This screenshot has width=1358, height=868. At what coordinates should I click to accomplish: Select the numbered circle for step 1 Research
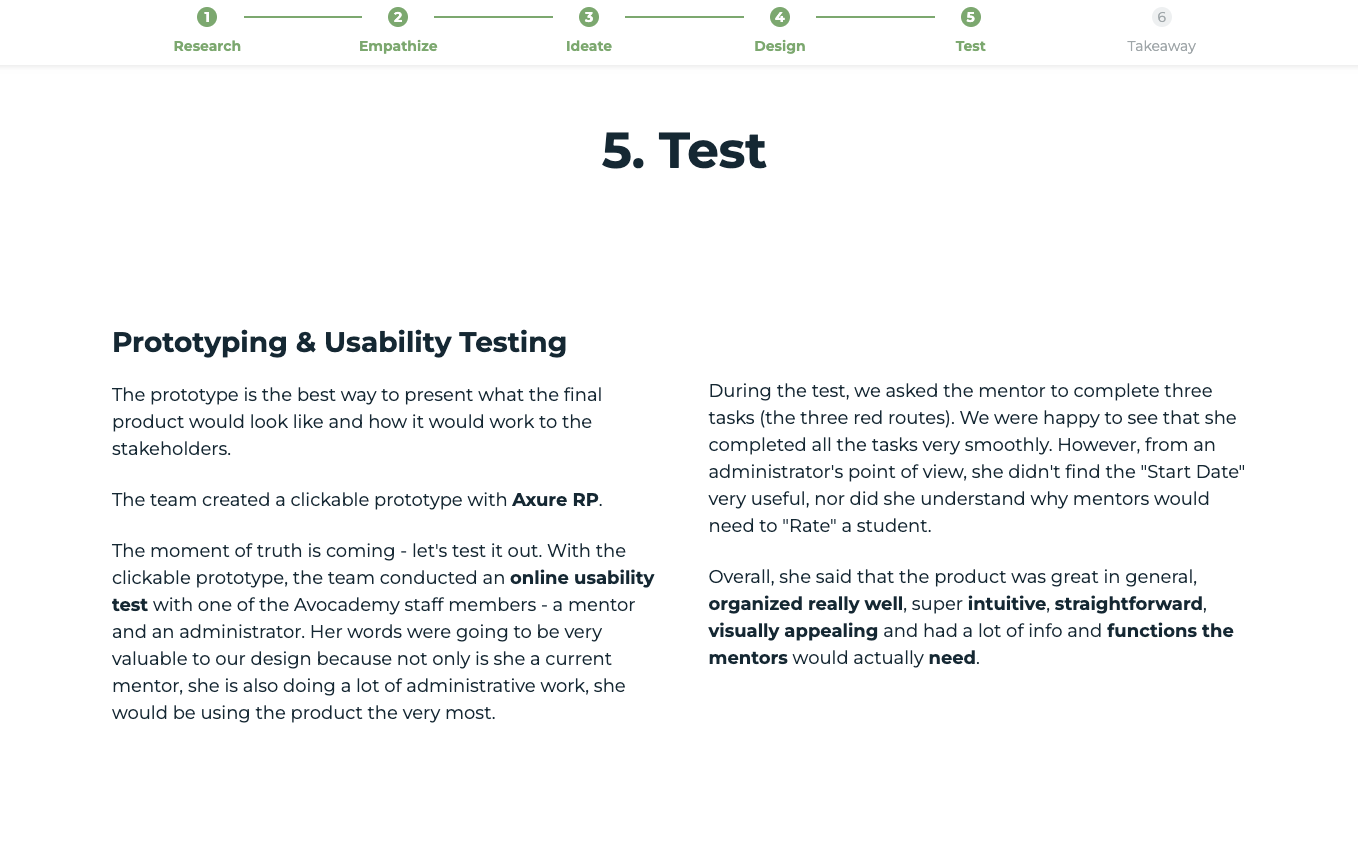point(207,17)
